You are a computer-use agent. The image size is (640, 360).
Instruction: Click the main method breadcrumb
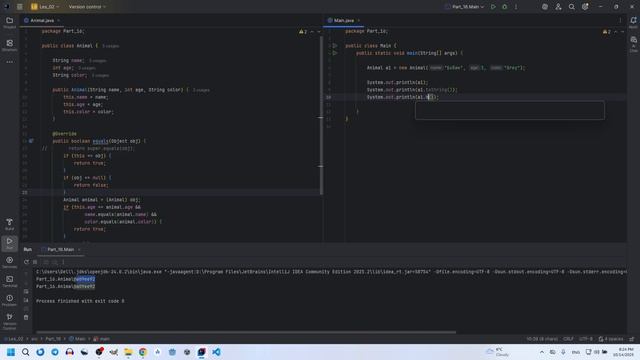[x=102, y=339]
